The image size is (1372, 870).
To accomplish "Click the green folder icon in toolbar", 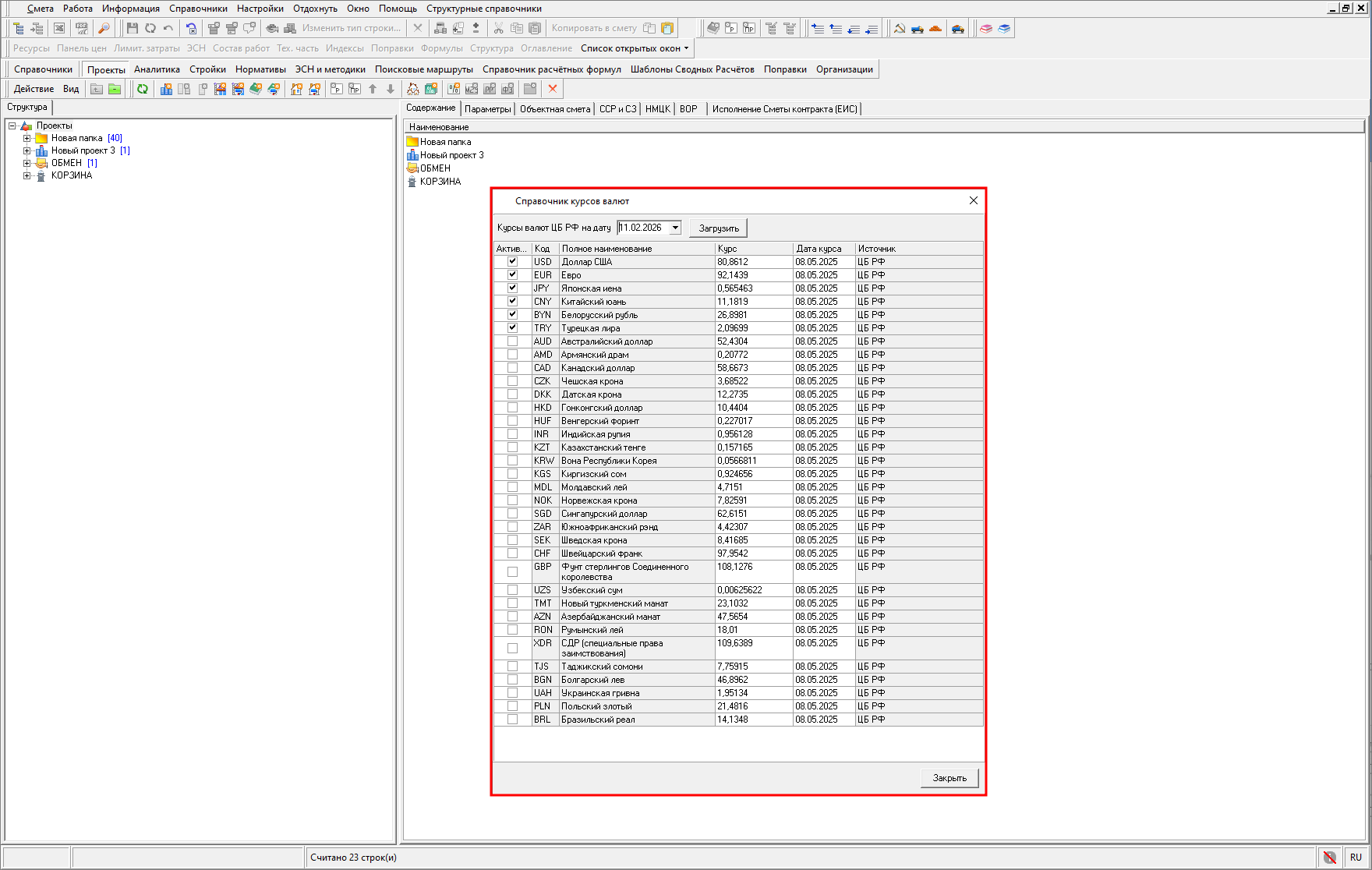I will (x=115, y=89).
